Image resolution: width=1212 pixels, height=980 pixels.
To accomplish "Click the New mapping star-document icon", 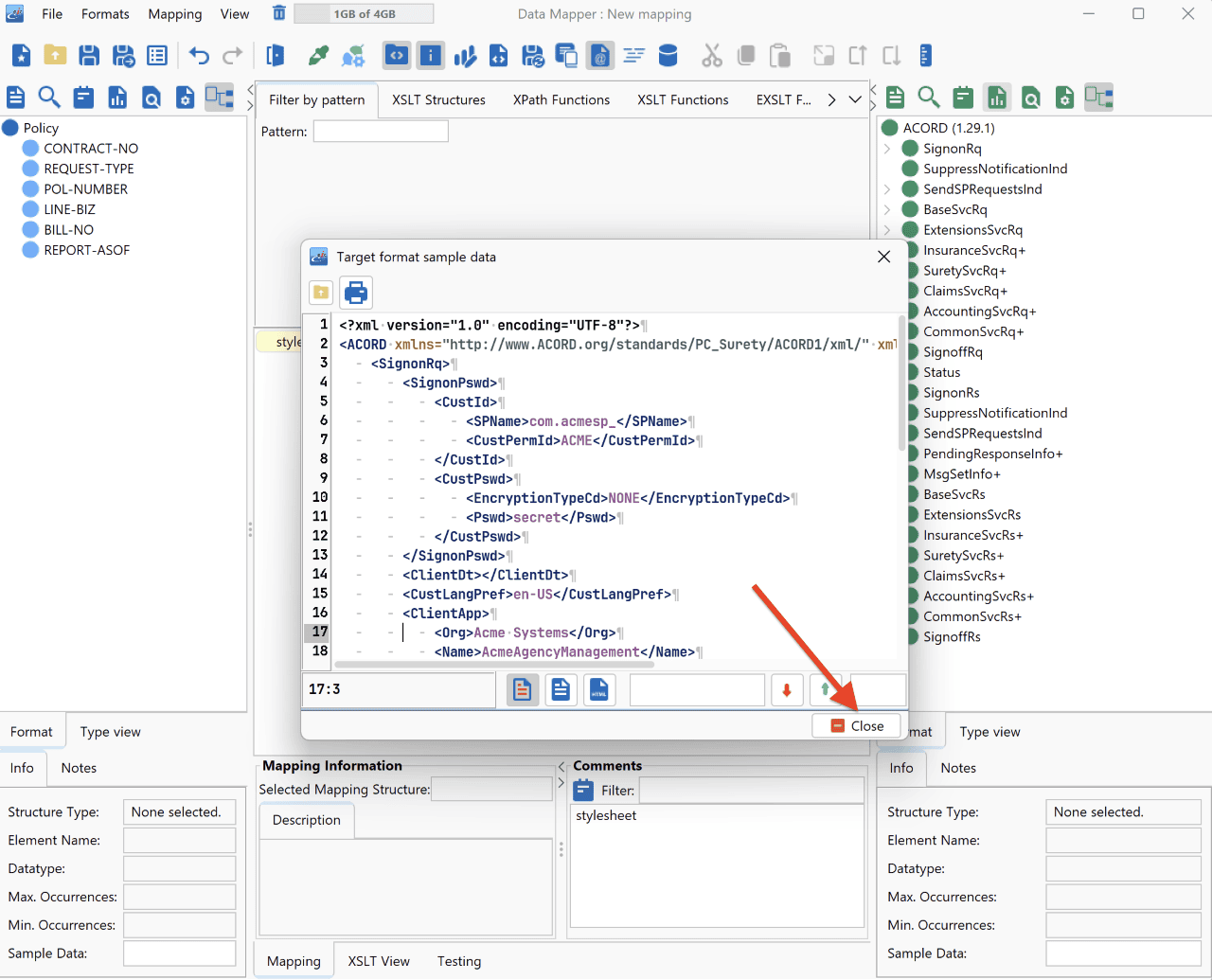I will click(21, 56).
